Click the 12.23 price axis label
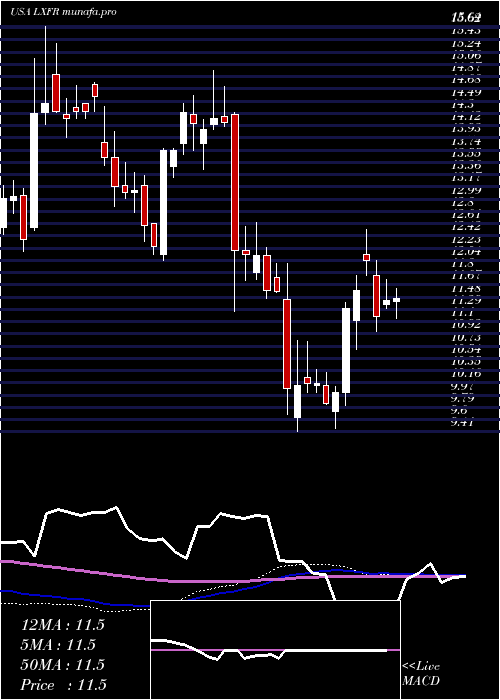 [x=467, y=240]
